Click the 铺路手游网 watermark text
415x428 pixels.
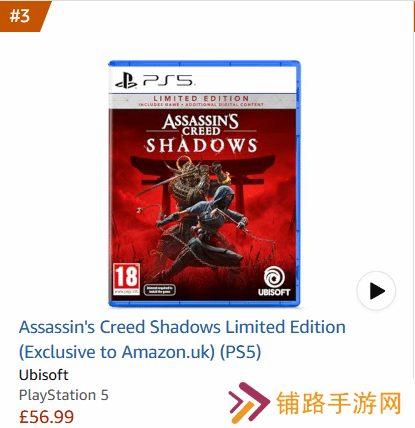click(x=339, y=403)
